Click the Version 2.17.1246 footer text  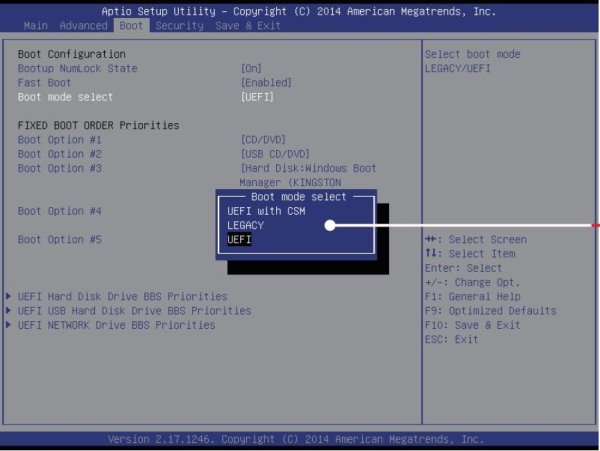(x=296, y=439)
